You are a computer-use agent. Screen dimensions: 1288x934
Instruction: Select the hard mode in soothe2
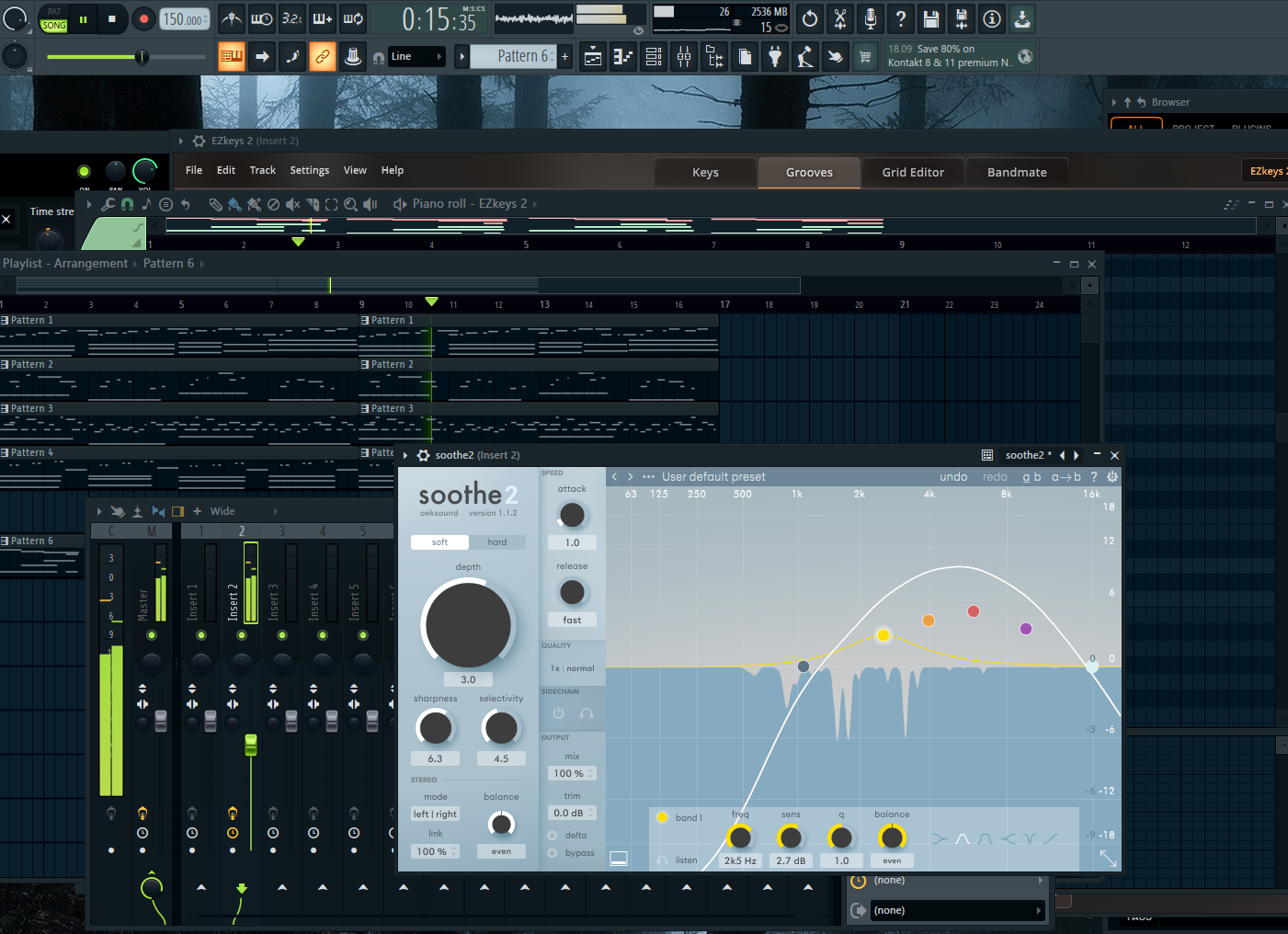click(x=497, y=542)
